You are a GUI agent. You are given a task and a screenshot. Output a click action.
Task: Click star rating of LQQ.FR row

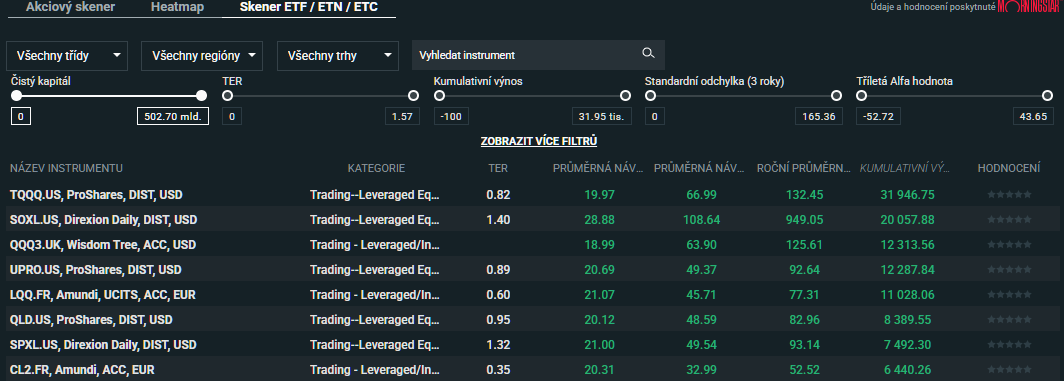(1009, 295)
